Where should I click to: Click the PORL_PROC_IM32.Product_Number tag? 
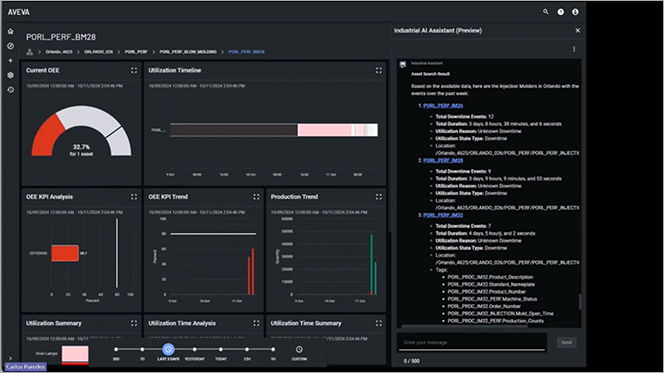point(487,292)
